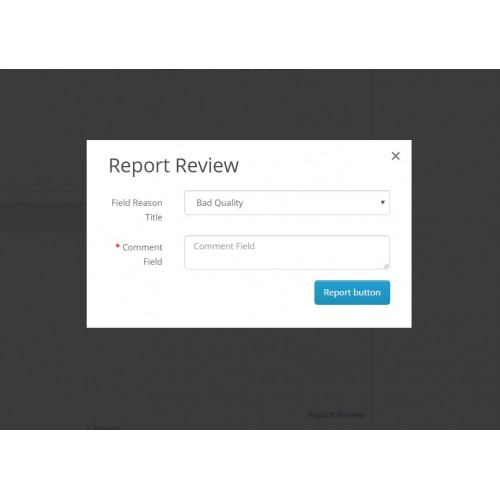Select the Bad Quality text in combo box
Screen dimensions: 500x500
tap(220, 203)
